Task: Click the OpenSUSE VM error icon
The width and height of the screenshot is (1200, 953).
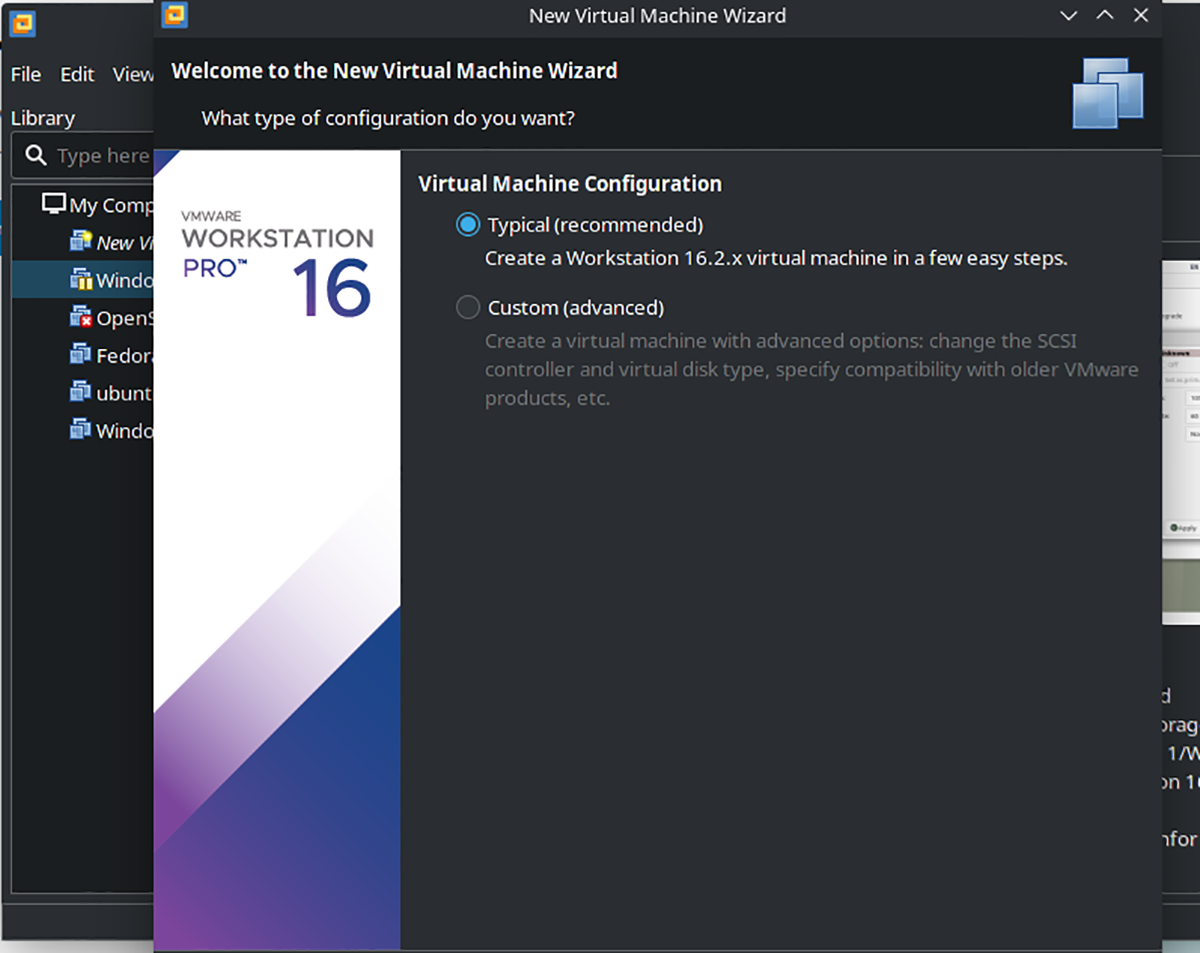Action: tap(81, 317)
